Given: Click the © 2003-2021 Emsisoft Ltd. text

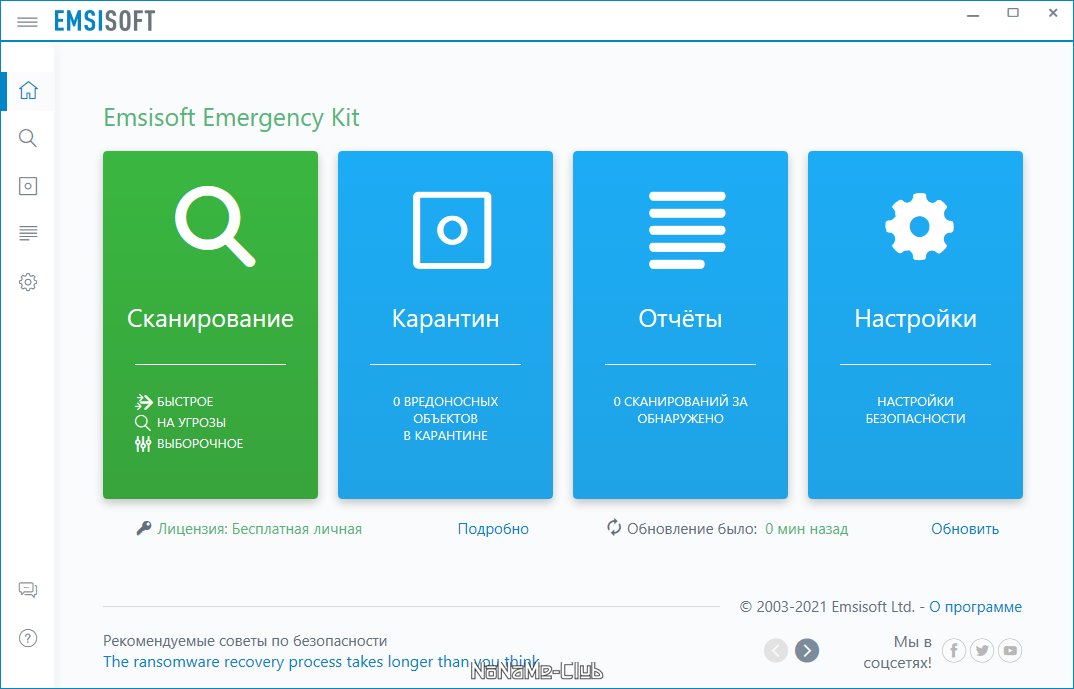Looking at the screenshot, I should coord(827,607).
